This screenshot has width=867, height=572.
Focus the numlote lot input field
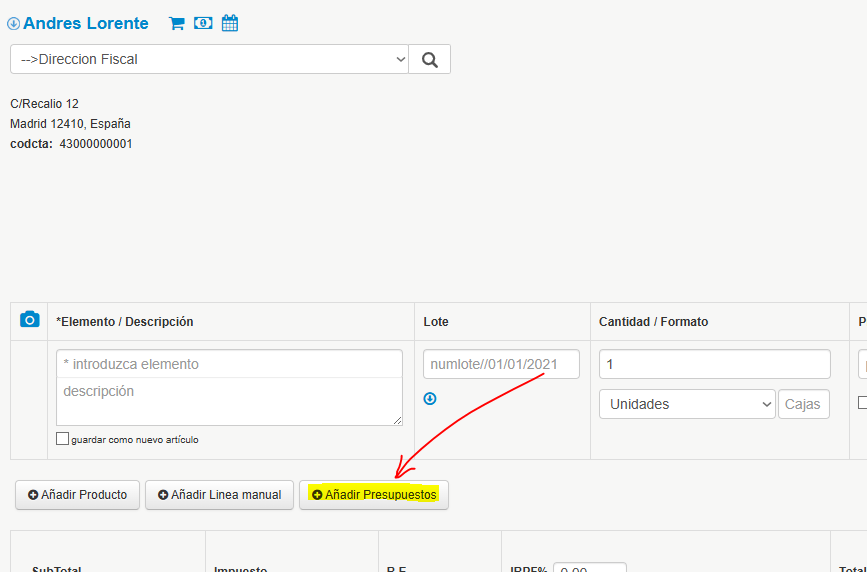[502, 364]
